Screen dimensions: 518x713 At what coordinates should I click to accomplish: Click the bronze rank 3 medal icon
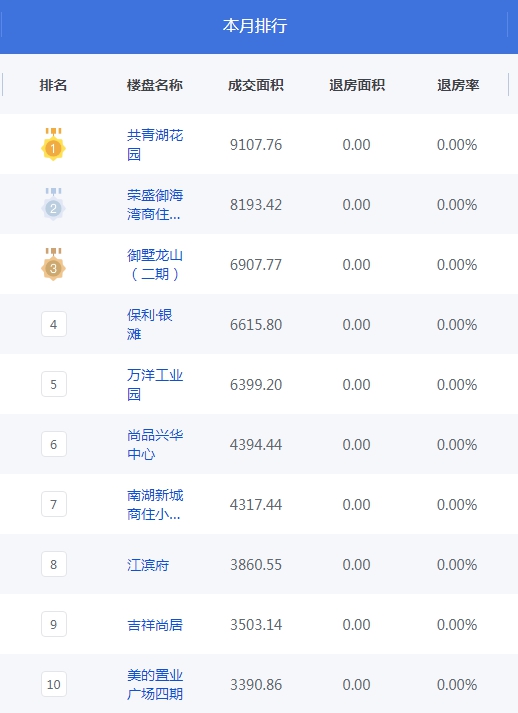53,264
